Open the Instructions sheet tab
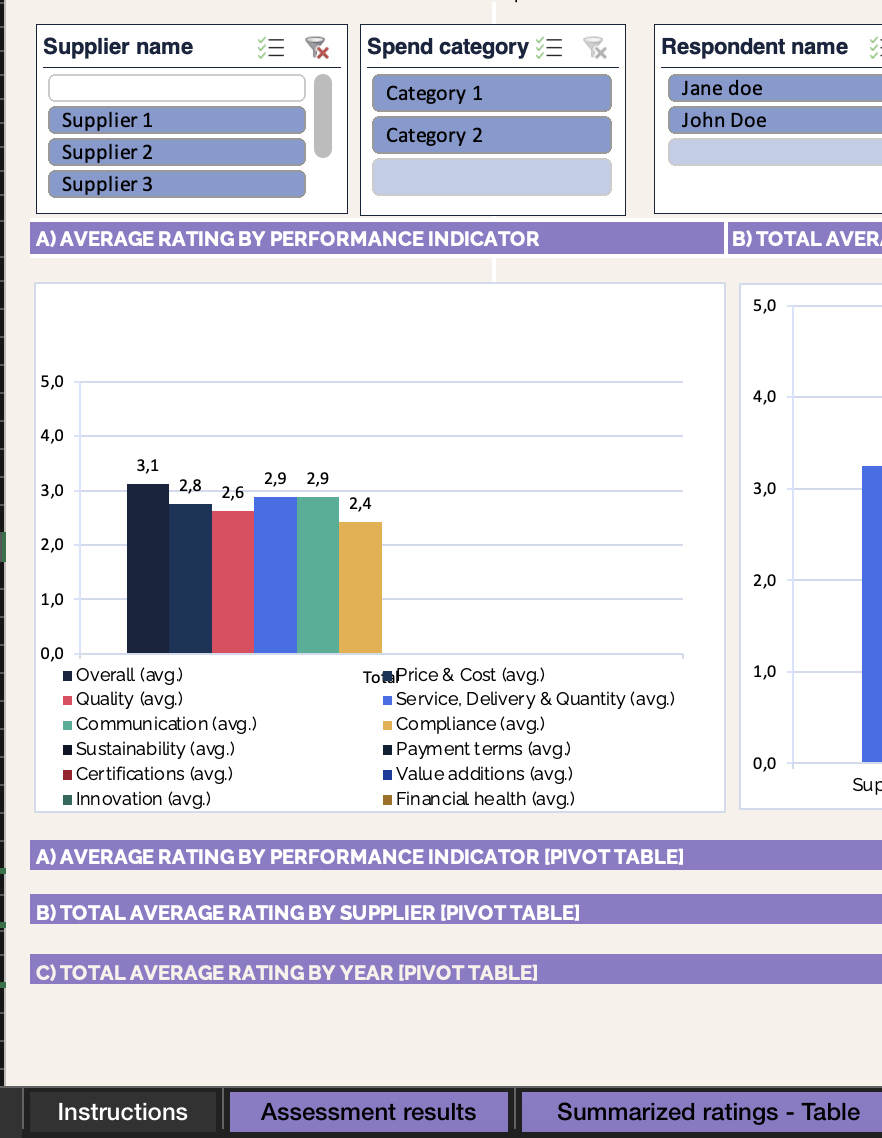Viewport: 882px width, 1138px height. pyautogui.click(x=122, y=1111)
